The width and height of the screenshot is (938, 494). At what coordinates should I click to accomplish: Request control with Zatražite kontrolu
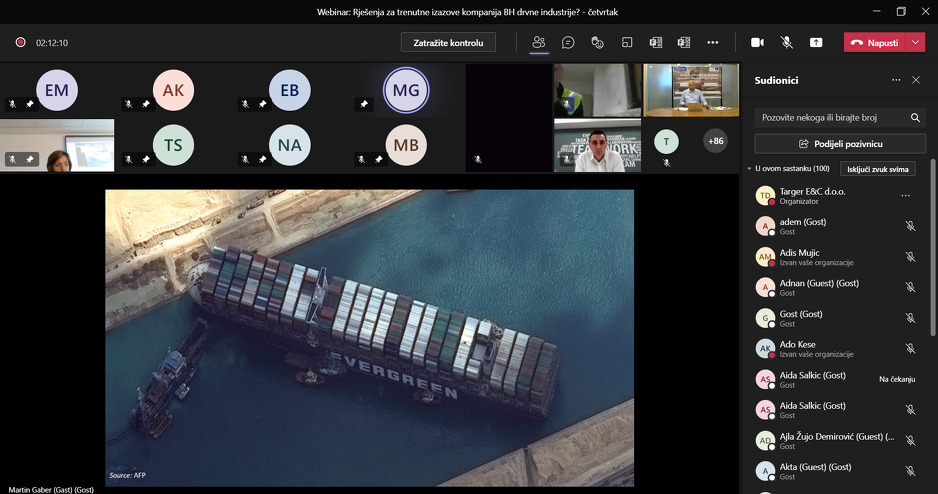[448, 42]
